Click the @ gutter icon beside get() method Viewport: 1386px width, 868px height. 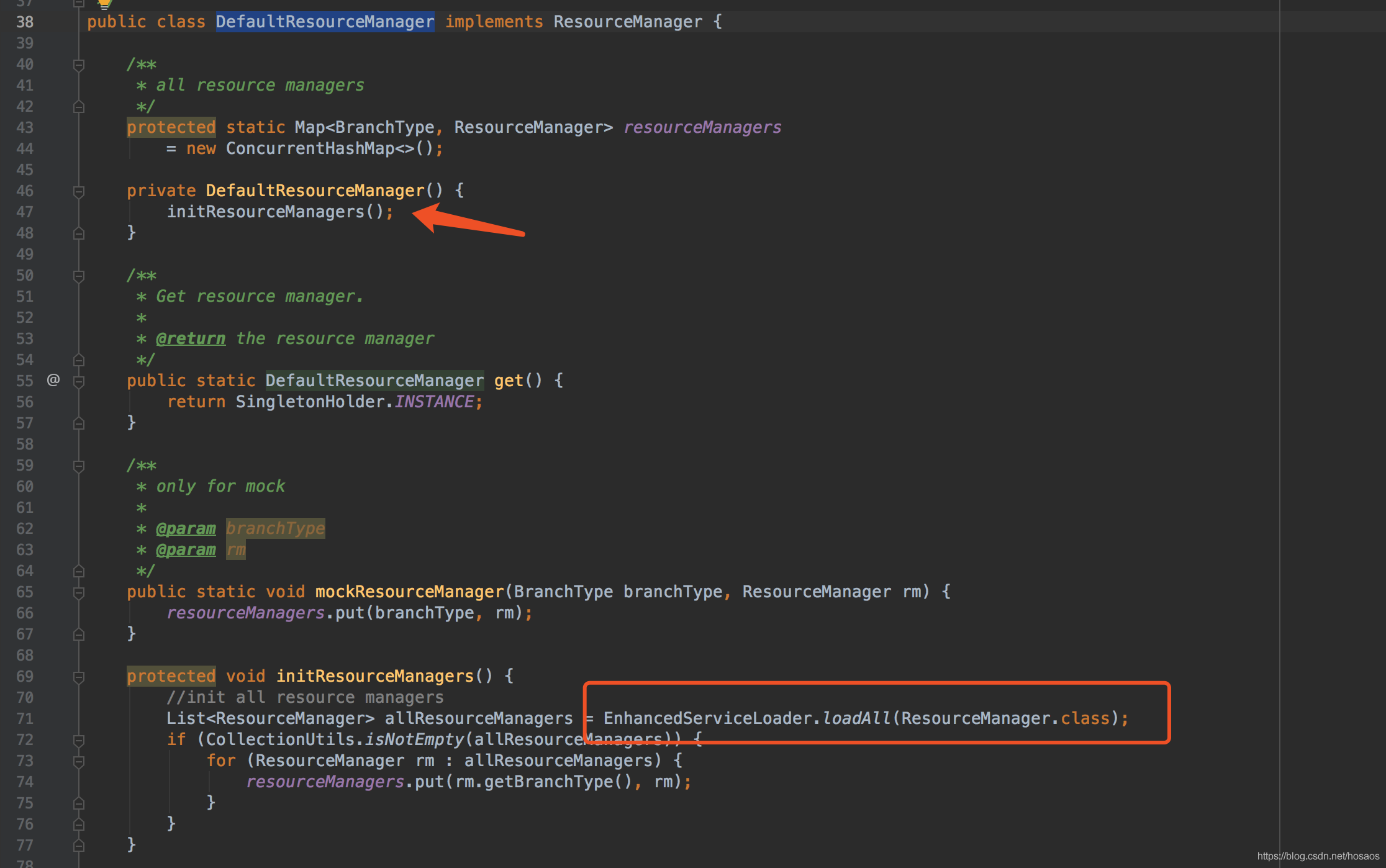coord(53,380)
